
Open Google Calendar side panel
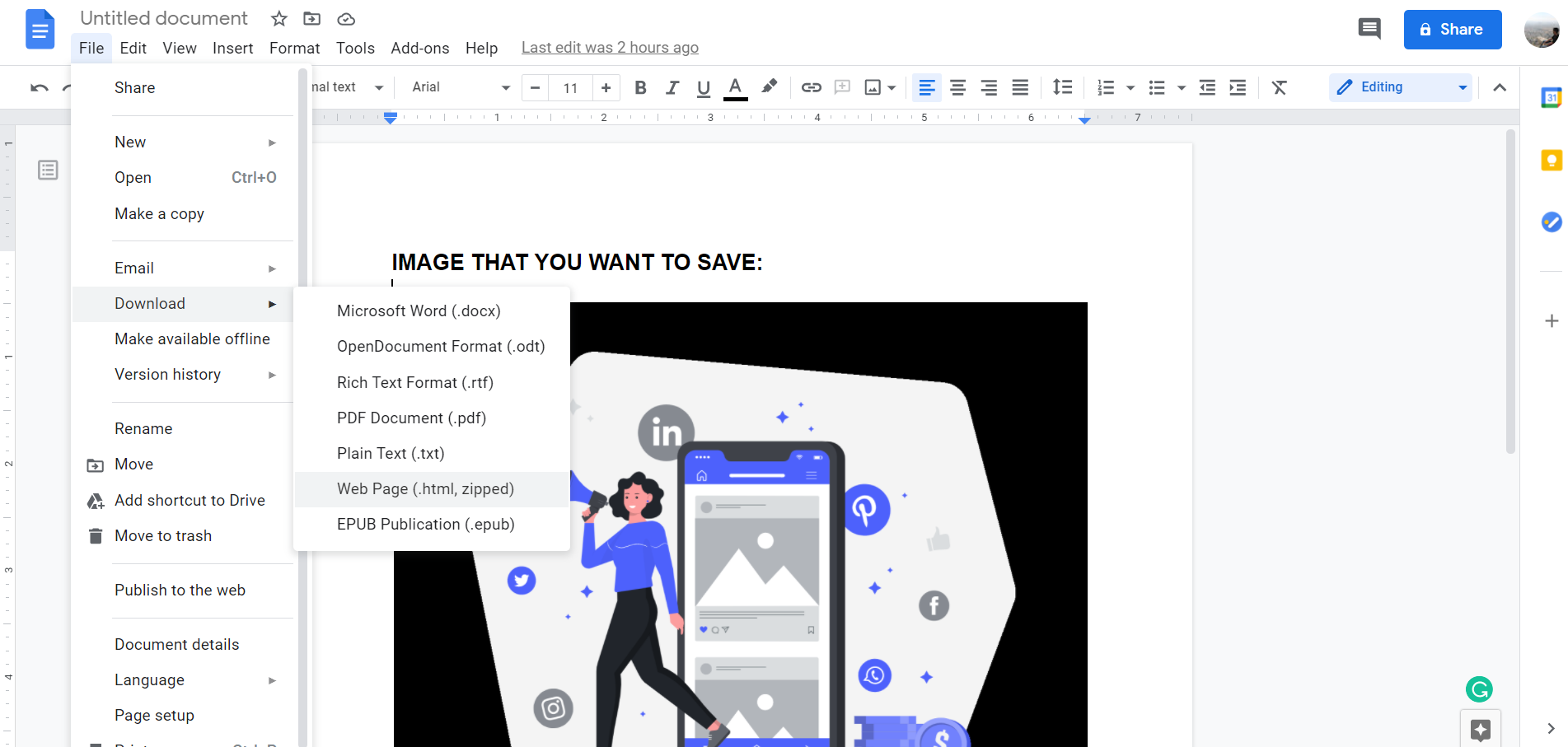1552,97
